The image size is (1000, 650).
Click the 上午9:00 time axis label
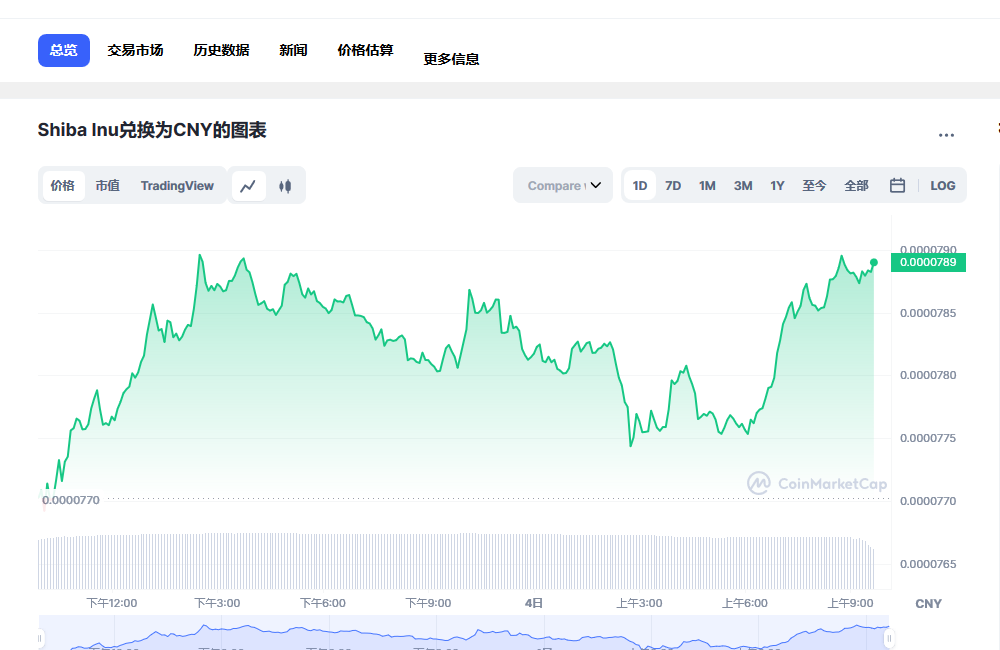point(850,603)
